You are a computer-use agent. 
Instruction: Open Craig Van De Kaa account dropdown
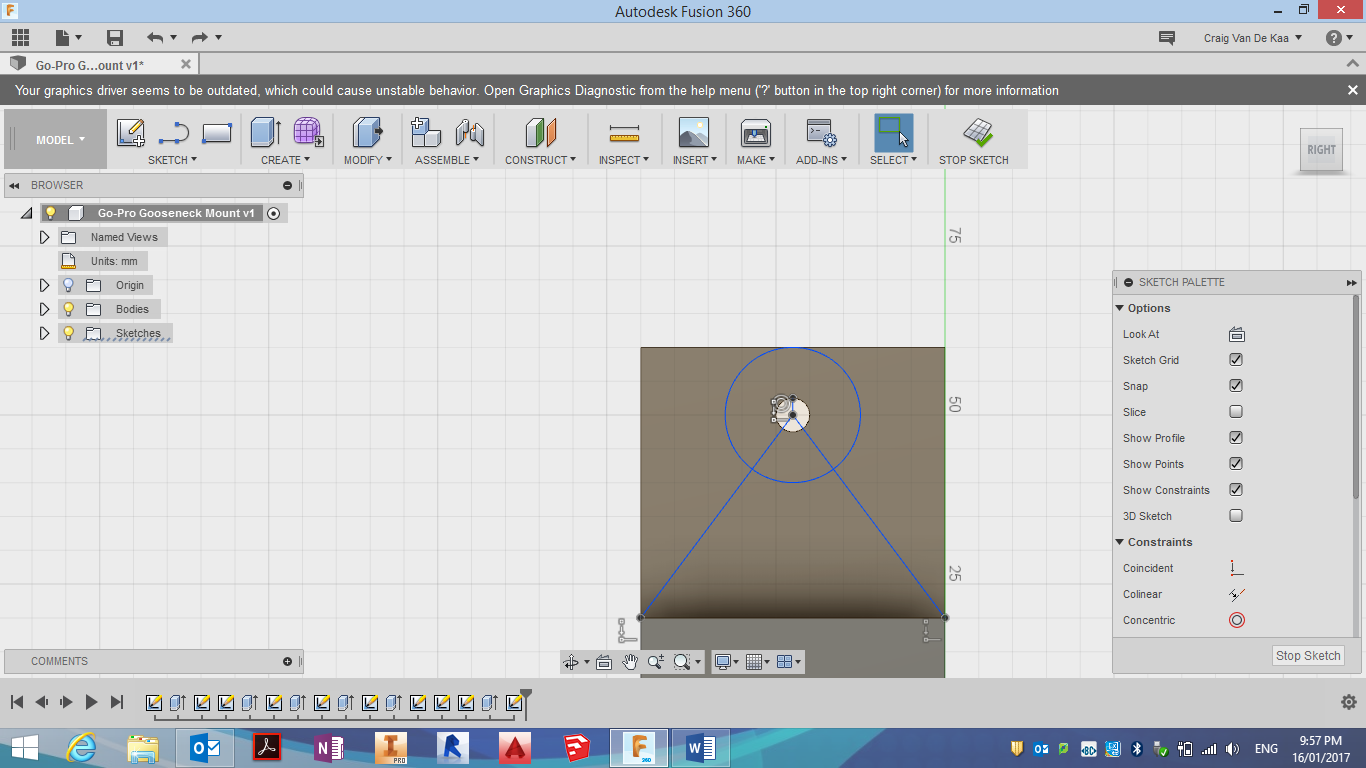[x=1253, y=38]
